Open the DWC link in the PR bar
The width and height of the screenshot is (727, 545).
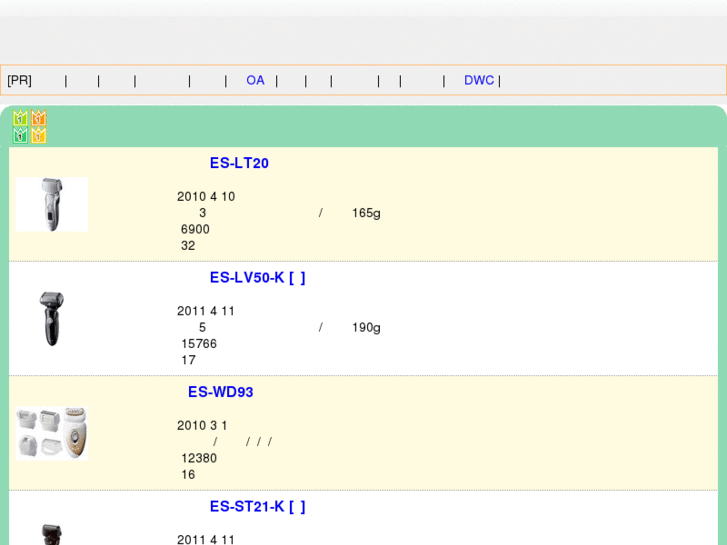pos(479,80)
